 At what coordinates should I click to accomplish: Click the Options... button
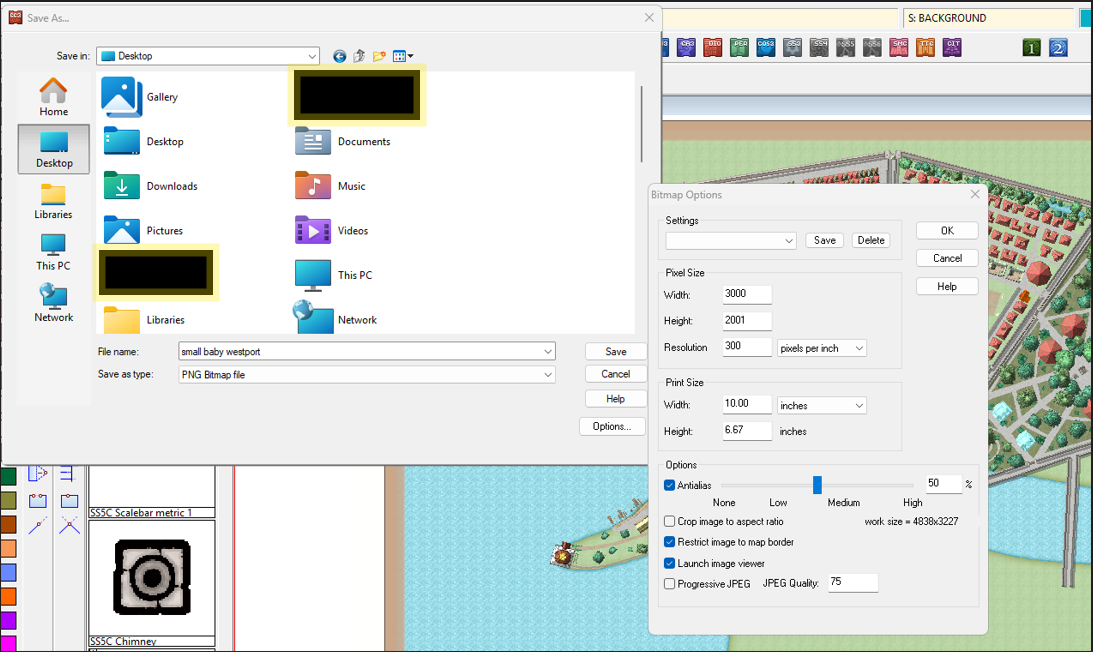(611, 426)
